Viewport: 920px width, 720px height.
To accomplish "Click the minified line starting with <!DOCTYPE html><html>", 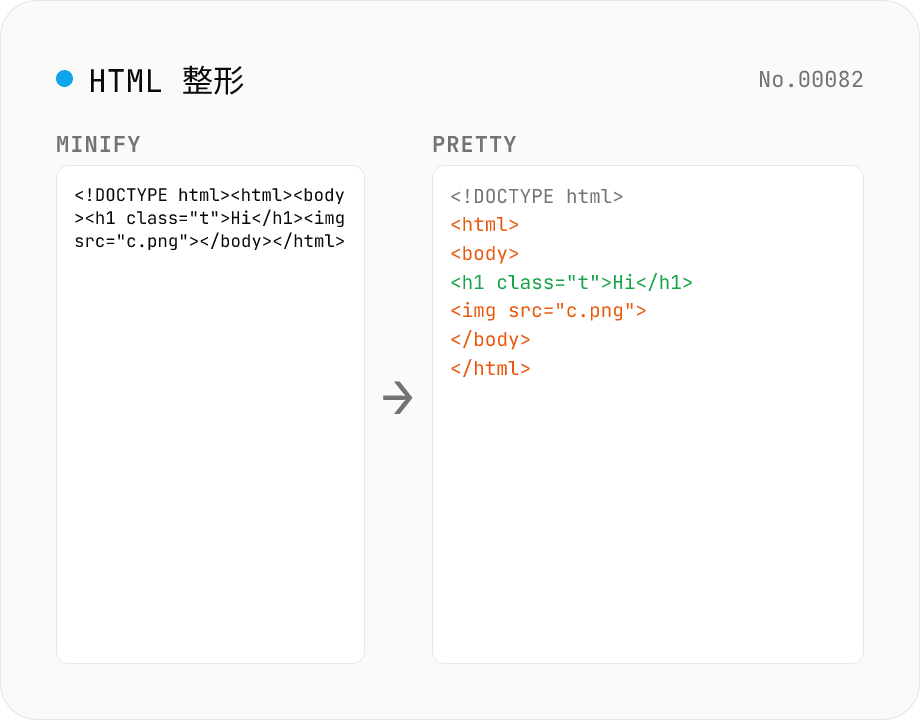I will click(x=209, y=195).
